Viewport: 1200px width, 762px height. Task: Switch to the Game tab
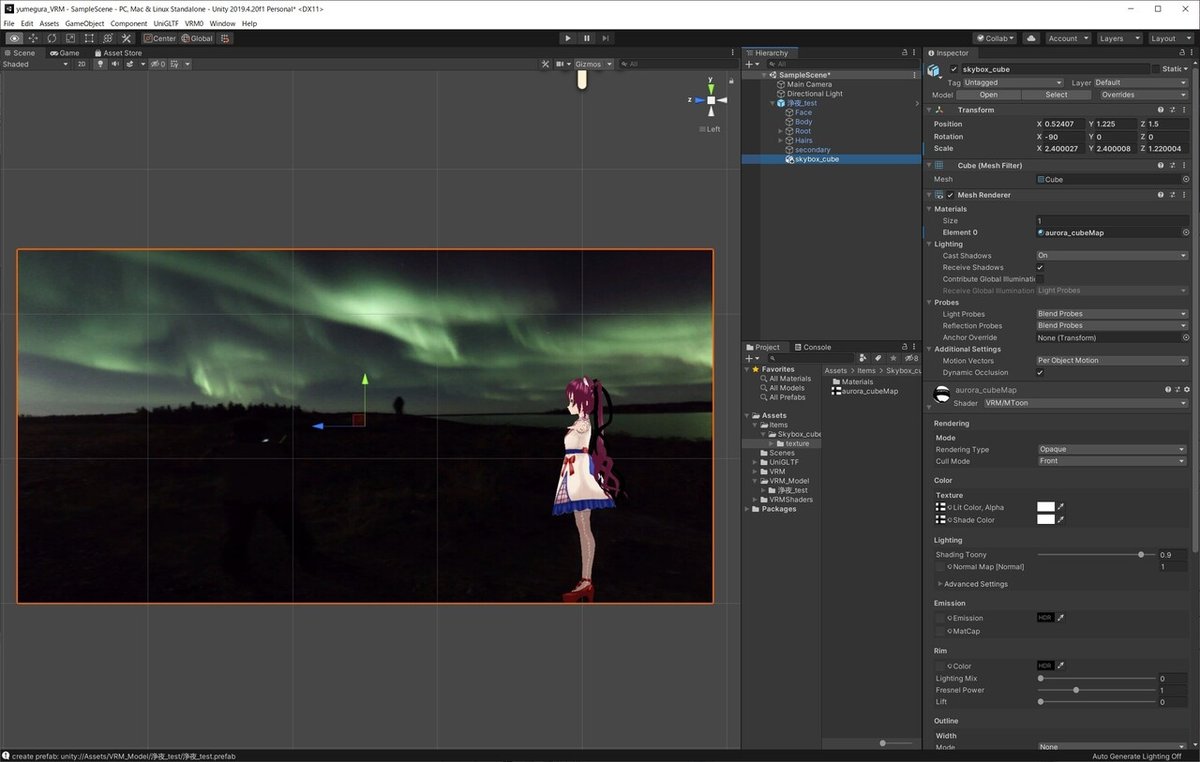click(66, 53)
